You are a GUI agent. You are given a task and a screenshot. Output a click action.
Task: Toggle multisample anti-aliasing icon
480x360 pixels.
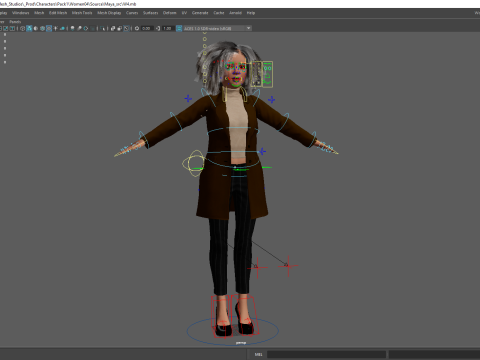click(86, 28)
